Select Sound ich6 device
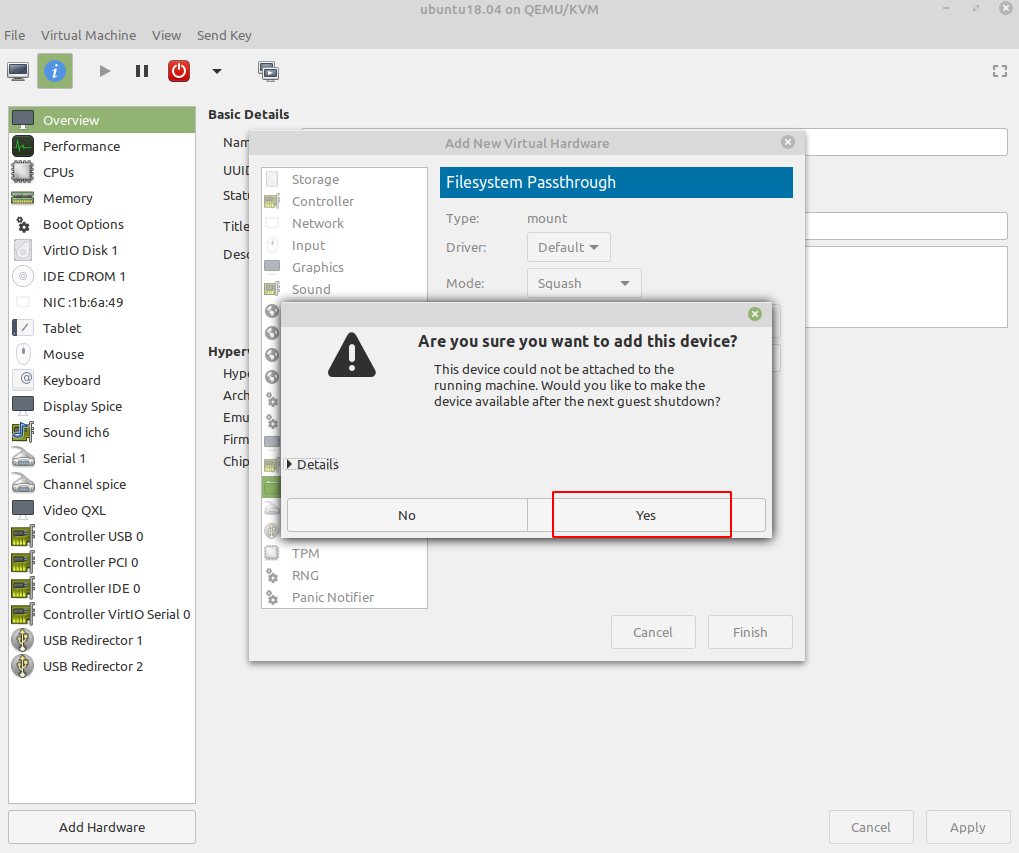1019x853 pixels. pyautogui.click(x=76, y=432)
